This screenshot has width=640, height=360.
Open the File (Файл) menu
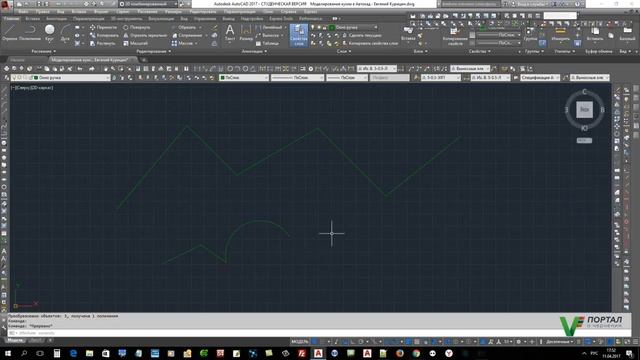[23, 12]
